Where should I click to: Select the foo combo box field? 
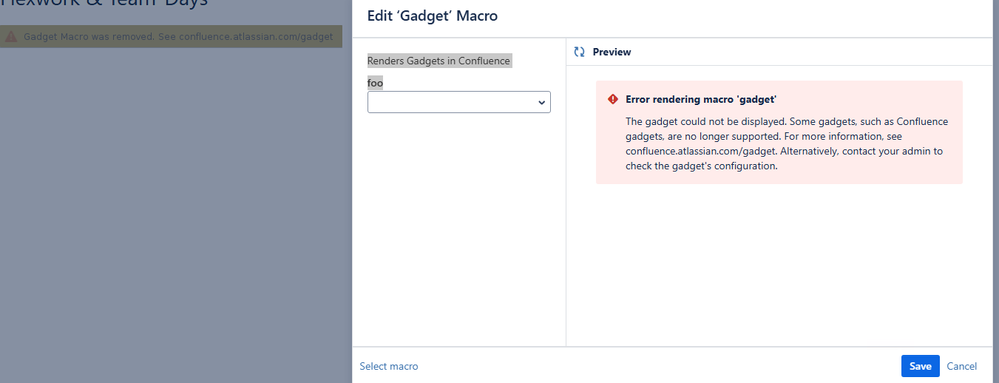[459, 102]
